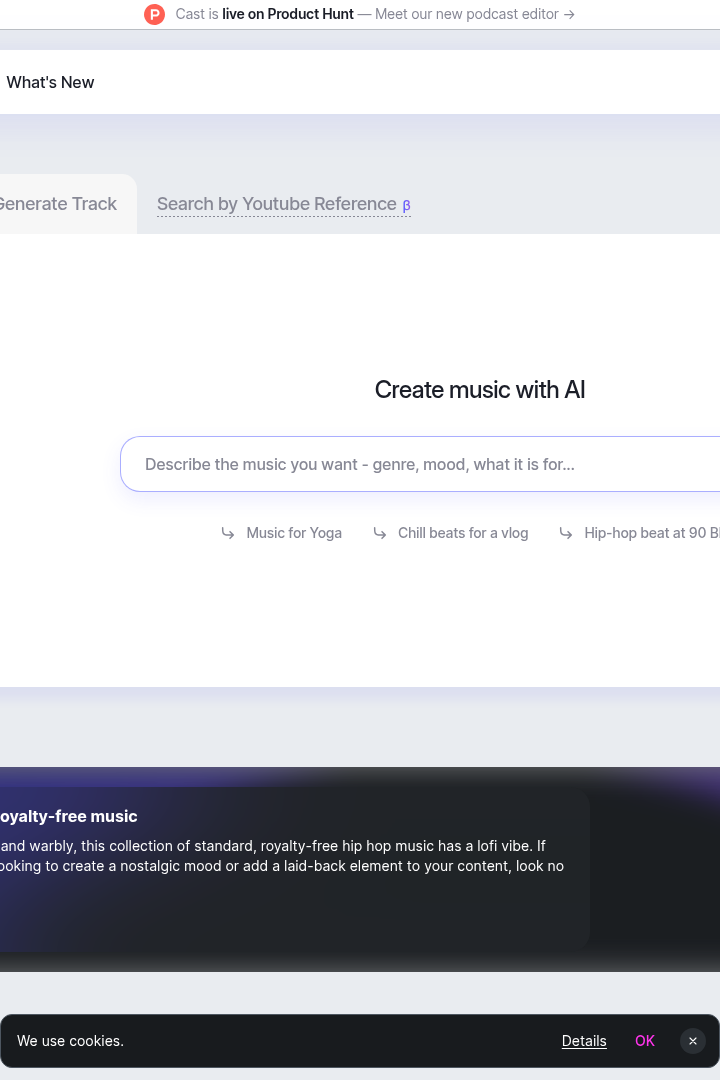Viewport: 720px width, 1080px height.
Task: Click the Create music with AI heading
Action: [480, 390]
